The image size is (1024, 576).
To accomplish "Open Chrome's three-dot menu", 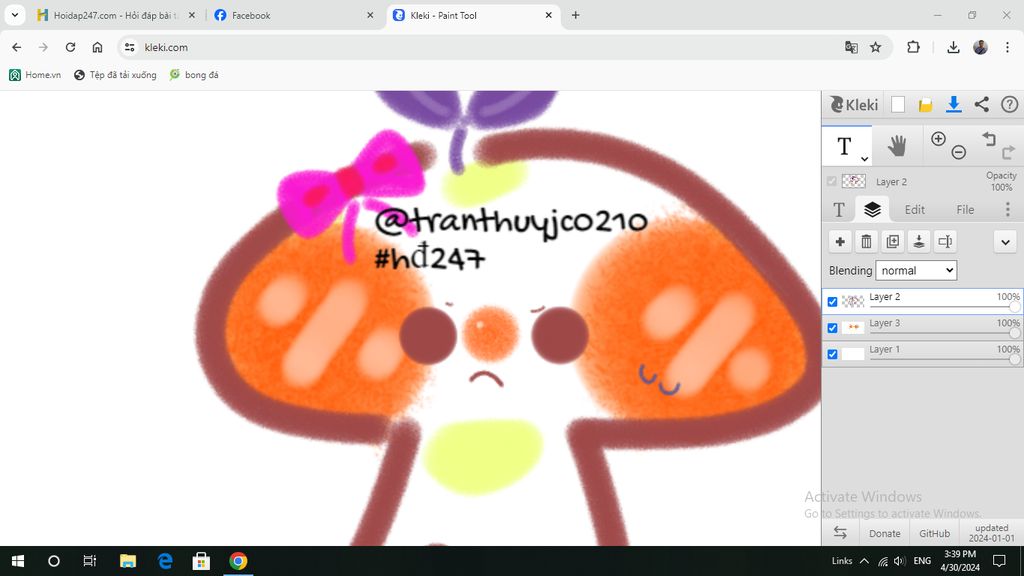I will 1007,47.
